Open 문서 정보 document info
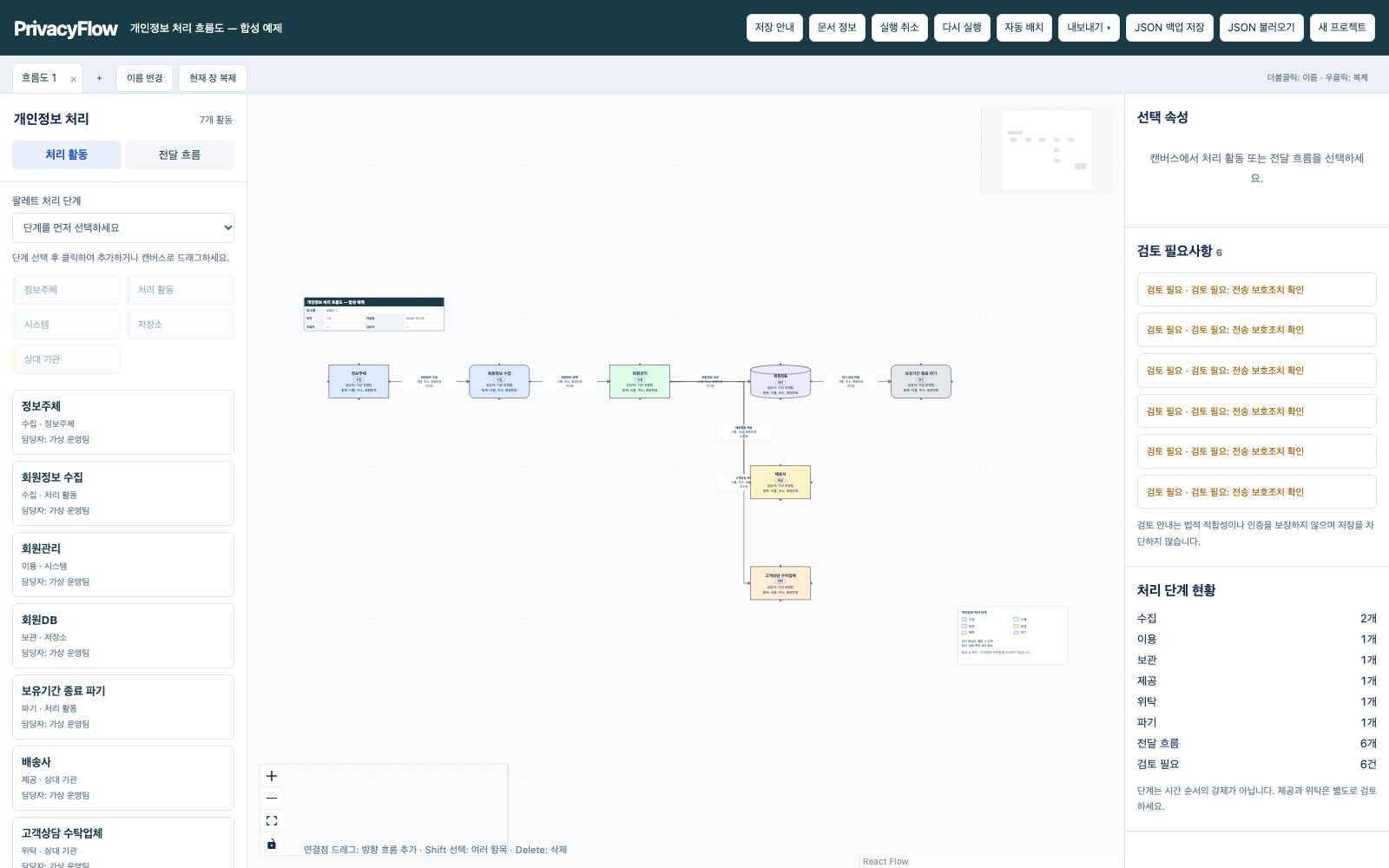 [837, 28]
